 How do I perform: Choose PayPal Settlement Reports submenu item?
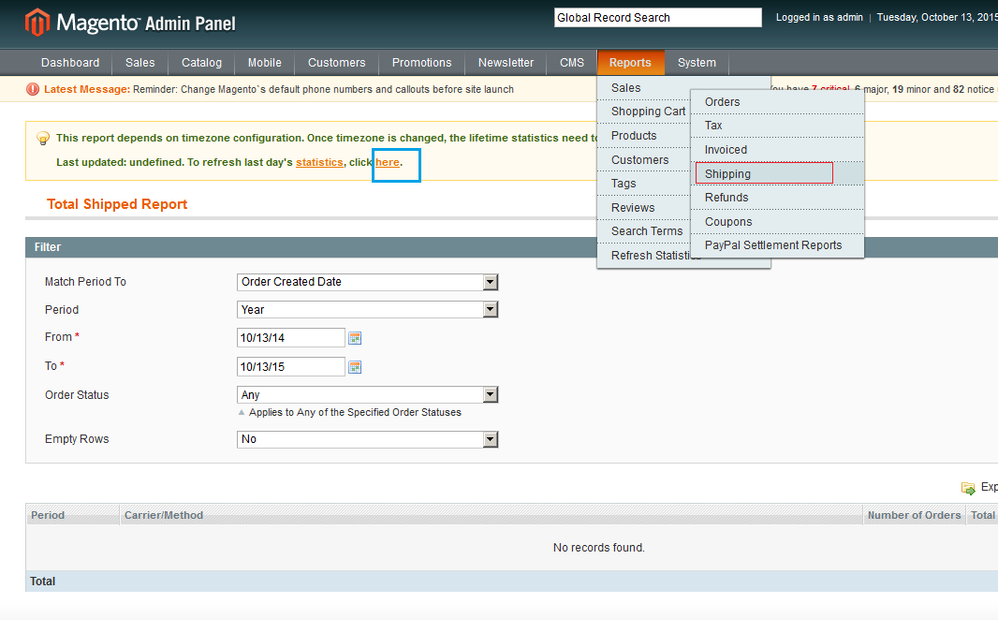tap(777, 245)
